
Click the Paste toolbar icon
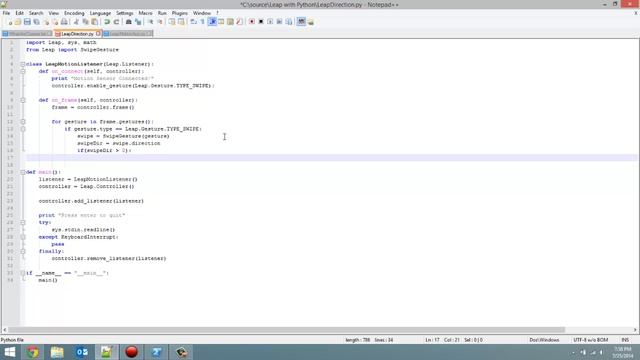[x=94, y=22]
